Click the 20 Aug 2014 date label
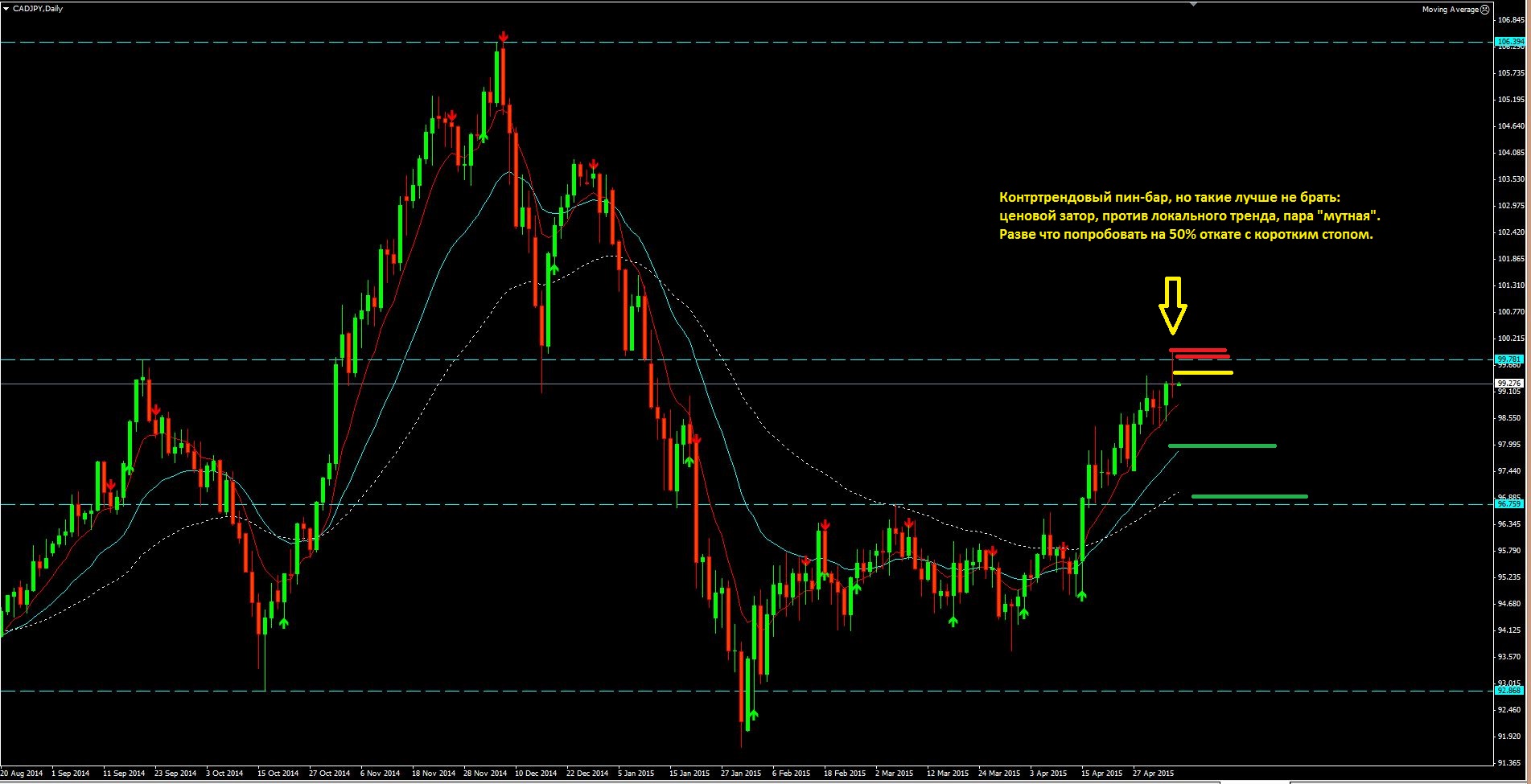The width and height of the screenshot is (1531, 784). [x=22, y=774]
